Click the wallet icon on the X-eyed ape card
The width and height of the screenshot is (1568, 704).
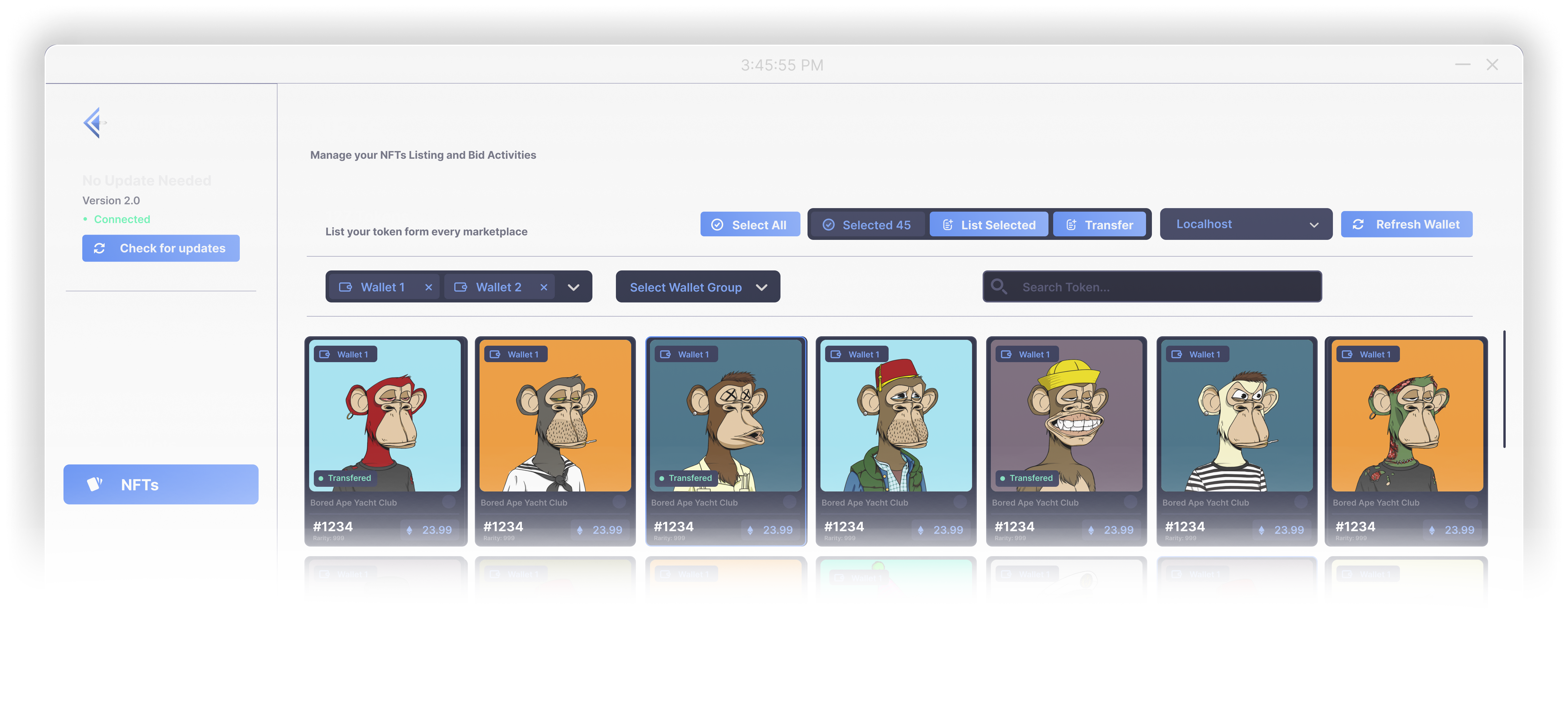click(x=665, y=354)
